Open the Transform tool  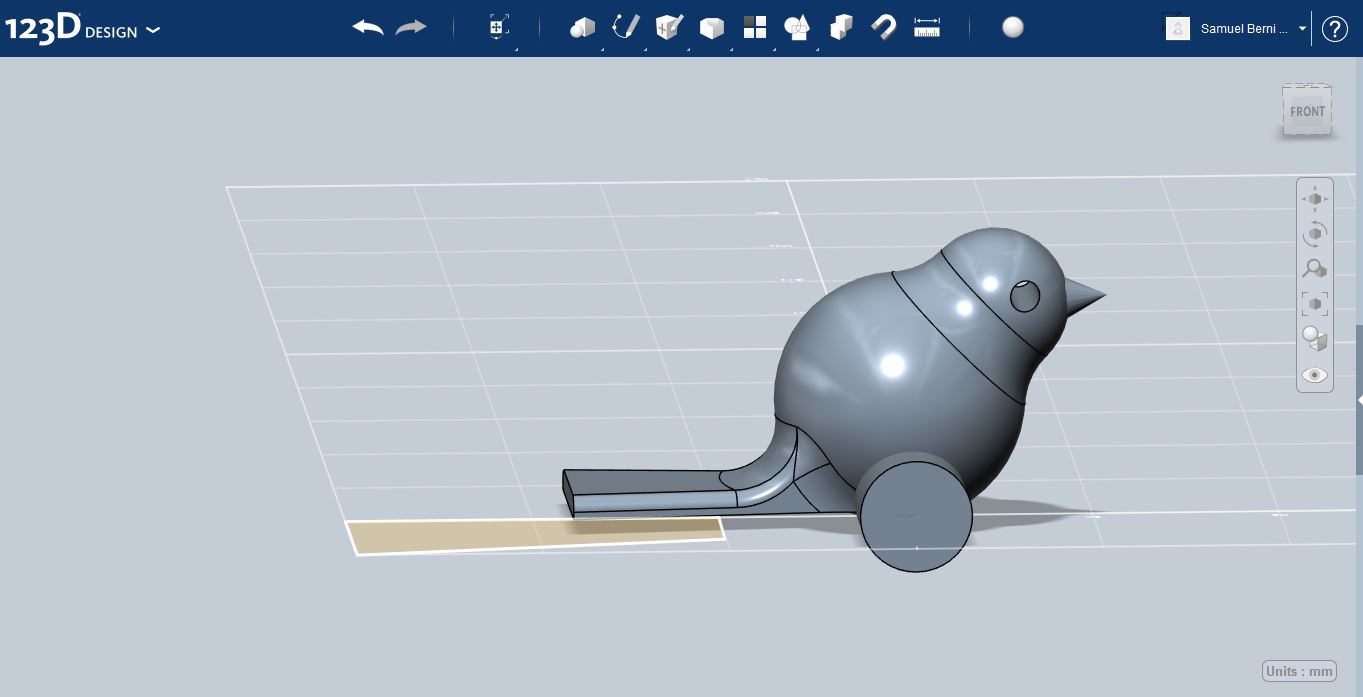pos(499,27)
